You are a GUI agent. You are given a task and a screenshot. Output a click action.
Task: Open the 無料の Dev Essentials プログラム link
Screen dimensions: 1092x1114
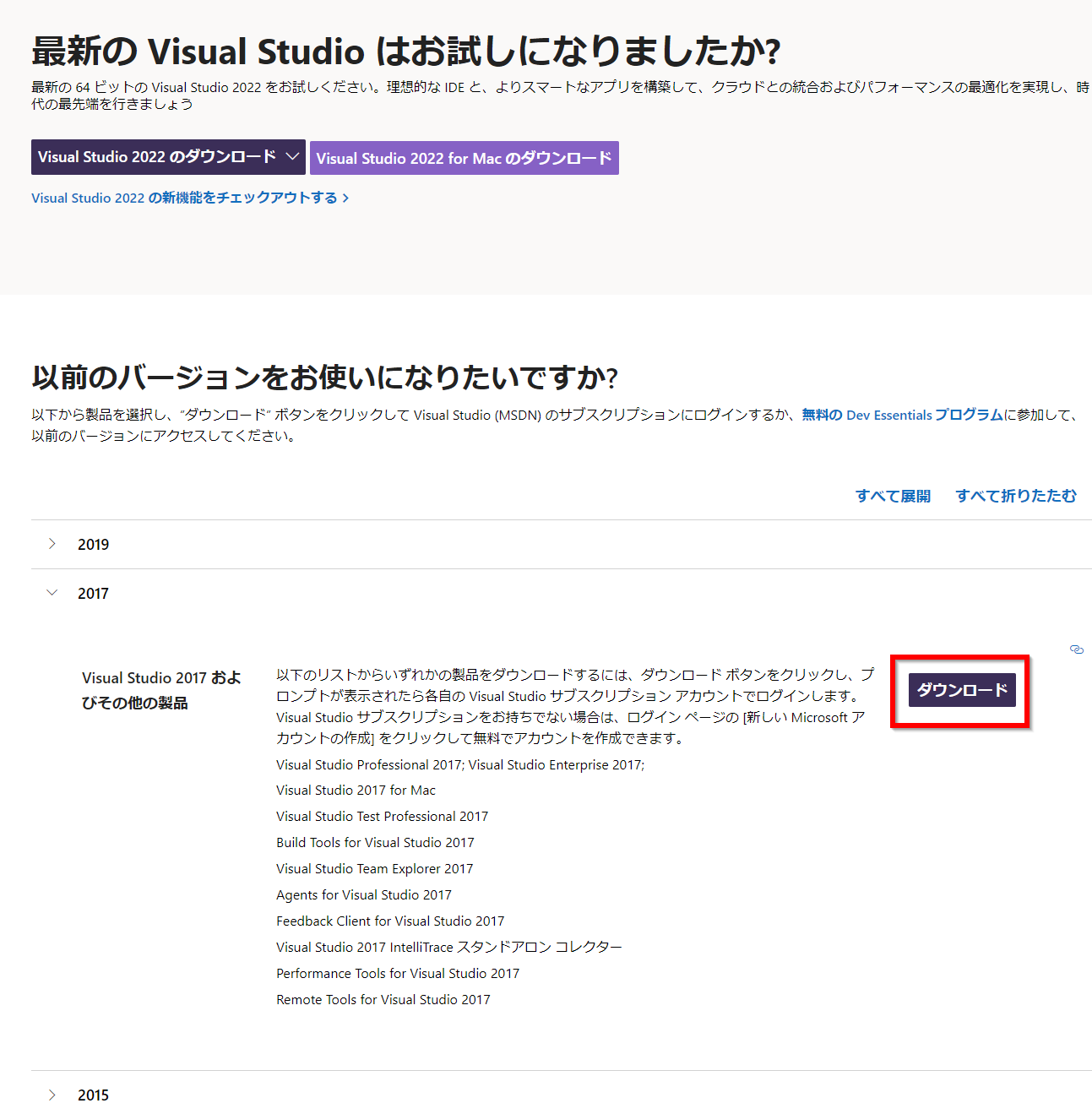(902, 415)
